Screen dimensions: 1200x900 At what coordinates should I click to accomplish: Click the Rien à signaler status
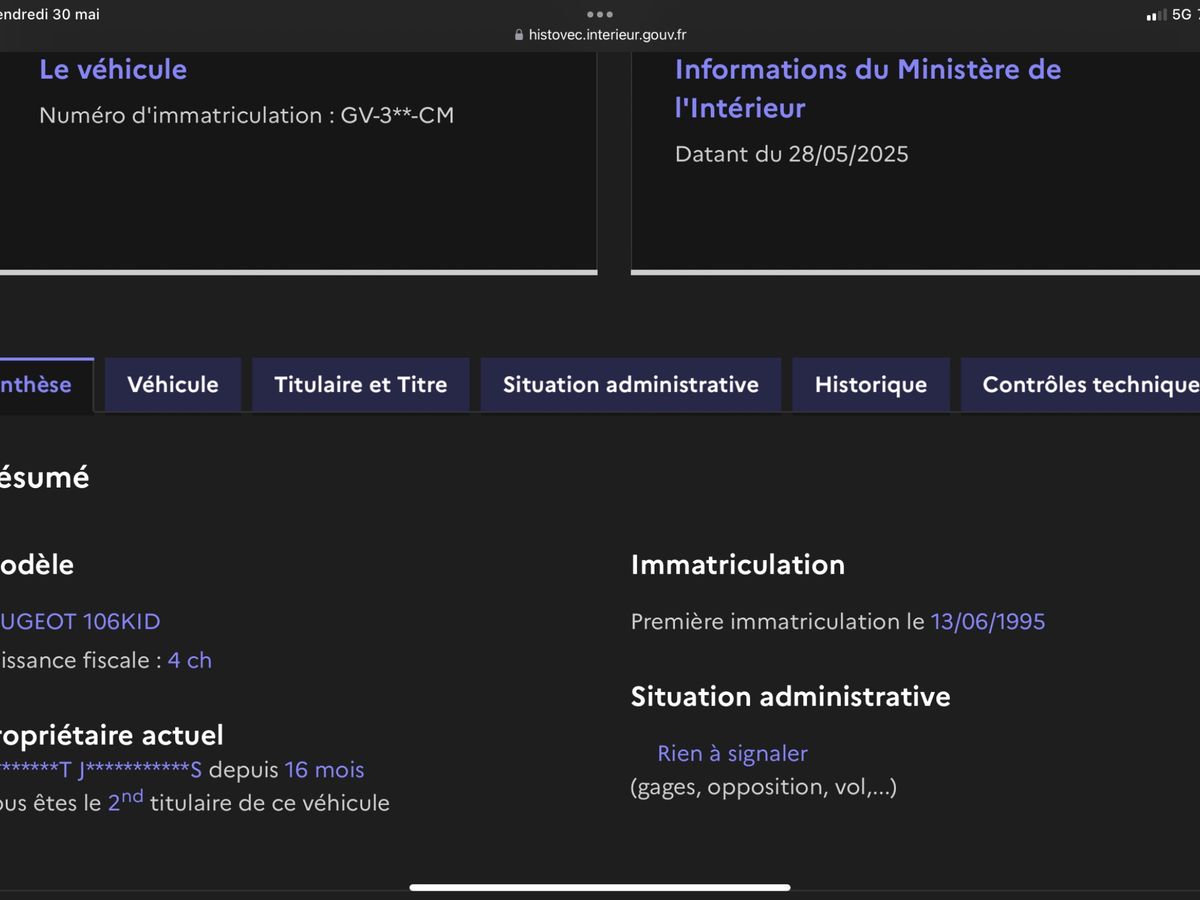(732, 753)
